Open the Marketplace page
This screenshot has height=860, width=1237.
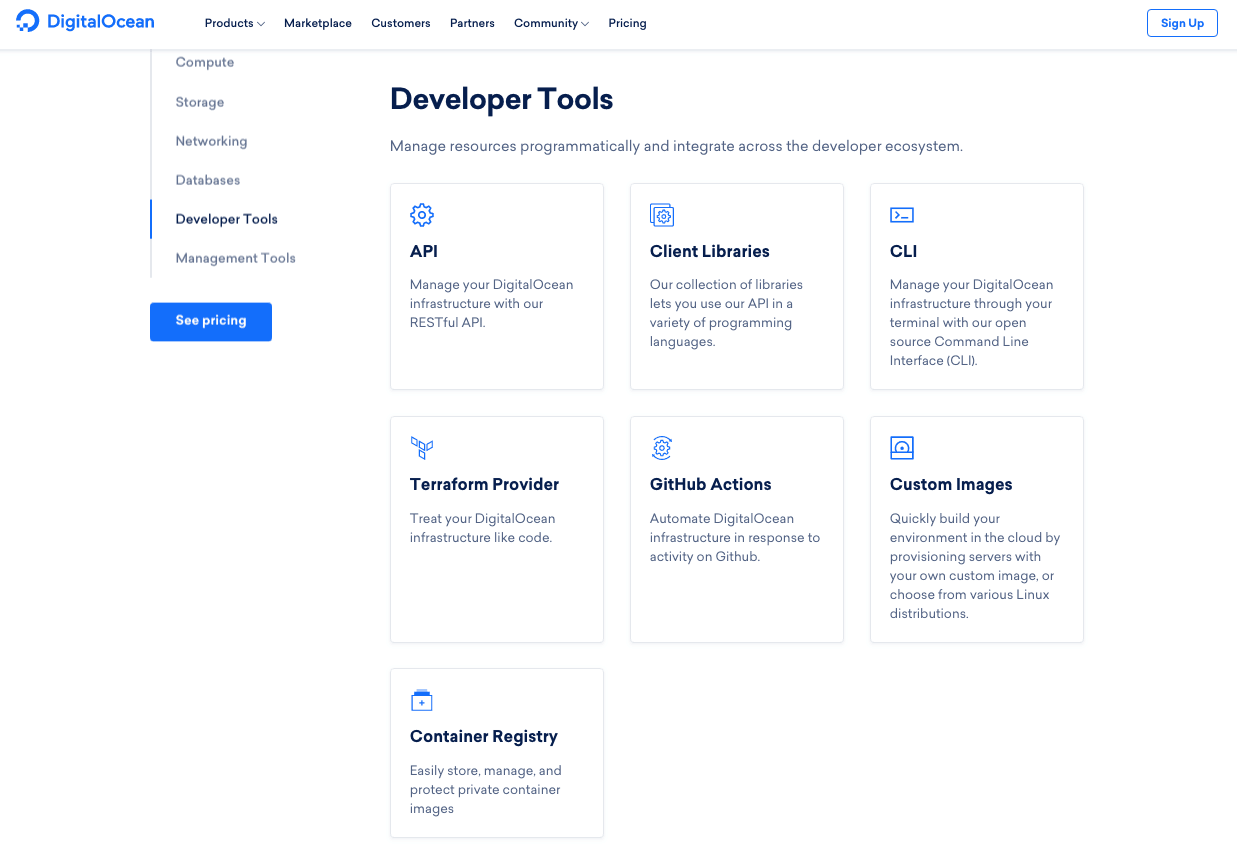coord(318,23)
